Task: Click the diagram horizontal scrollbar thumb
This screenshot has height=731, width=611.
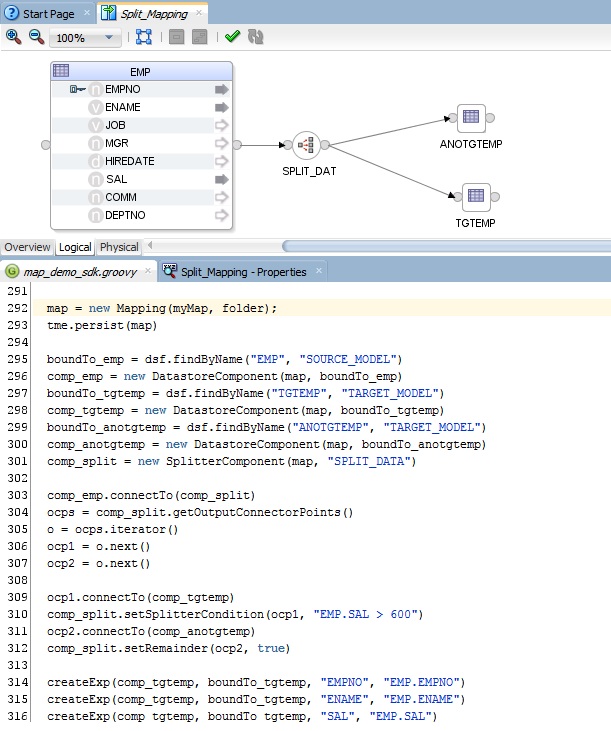Action: pos(446,246)
